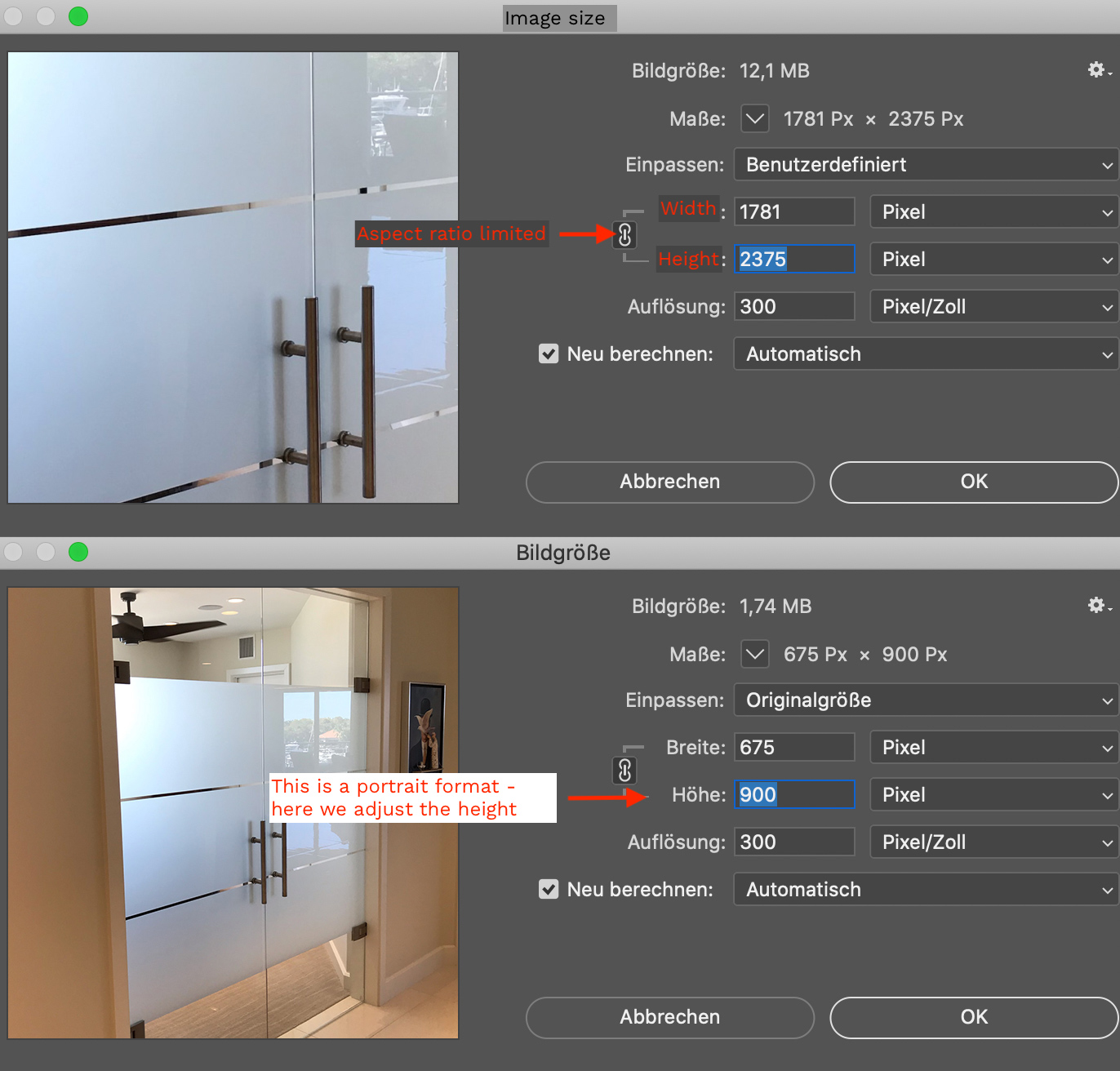Click the frosted glass door preview thumbnail

click(233, 278)
